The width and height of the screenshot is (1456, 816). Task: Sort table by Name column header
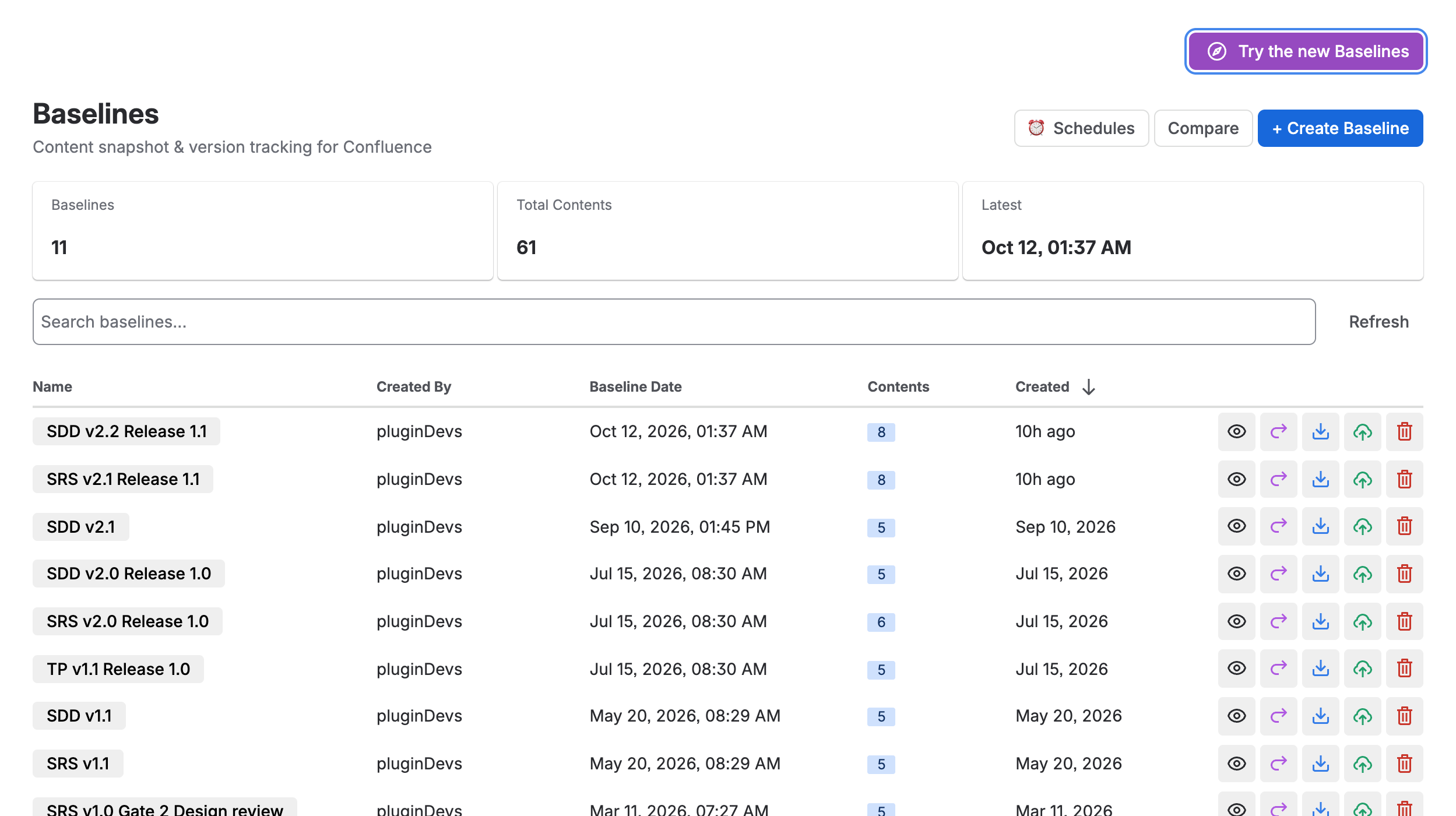click(52, 387)
